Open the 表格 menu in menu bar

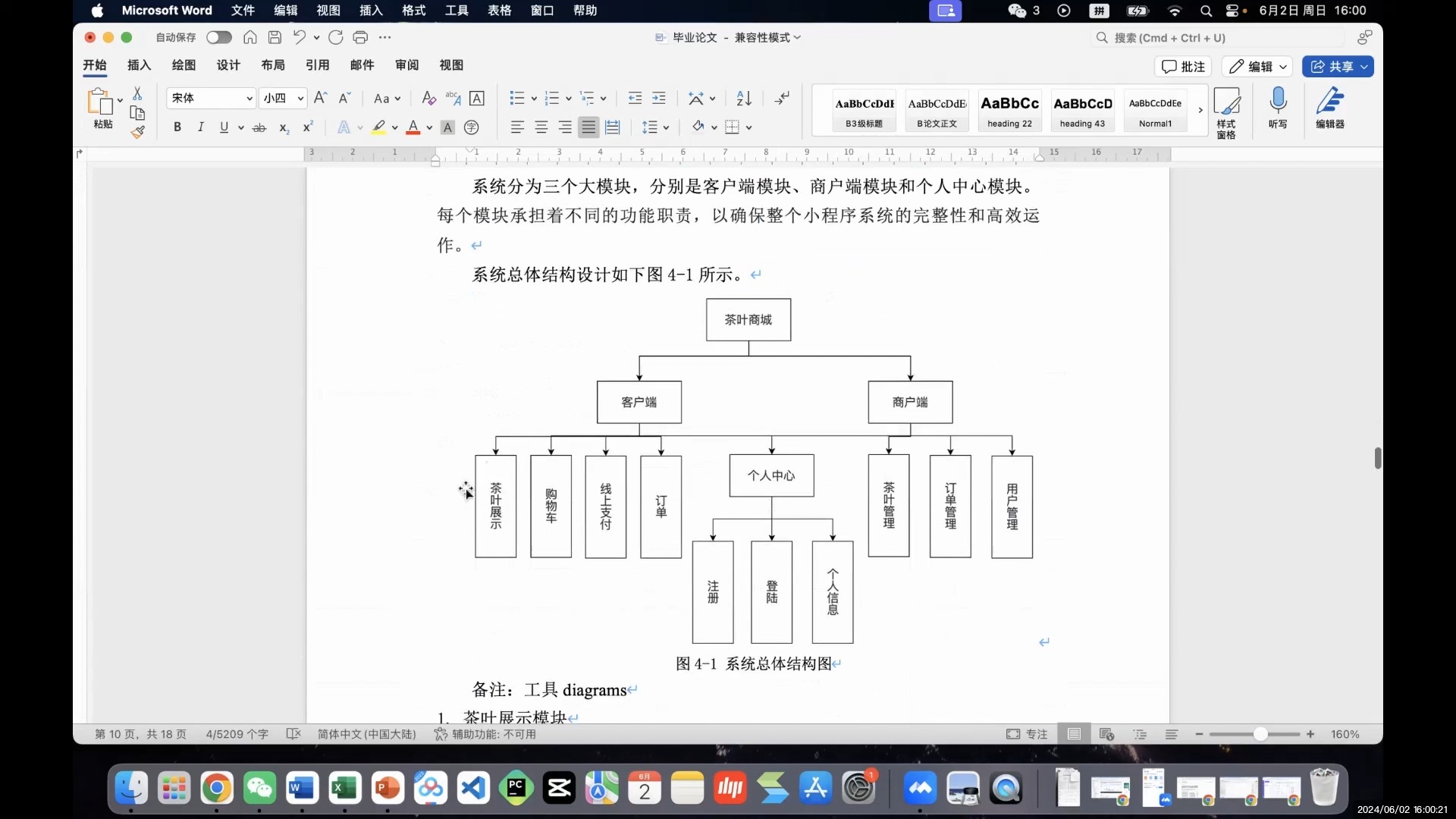coord(499,11)
